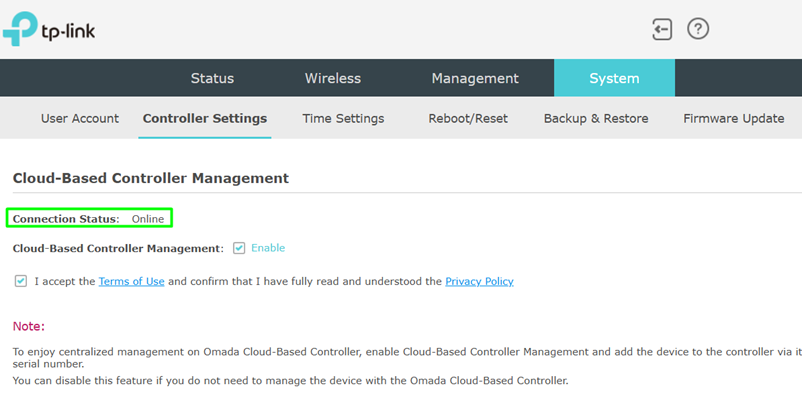Open the Terms of Use link
Viewport: 802px width, 413px height.
(x=131, y=282)
